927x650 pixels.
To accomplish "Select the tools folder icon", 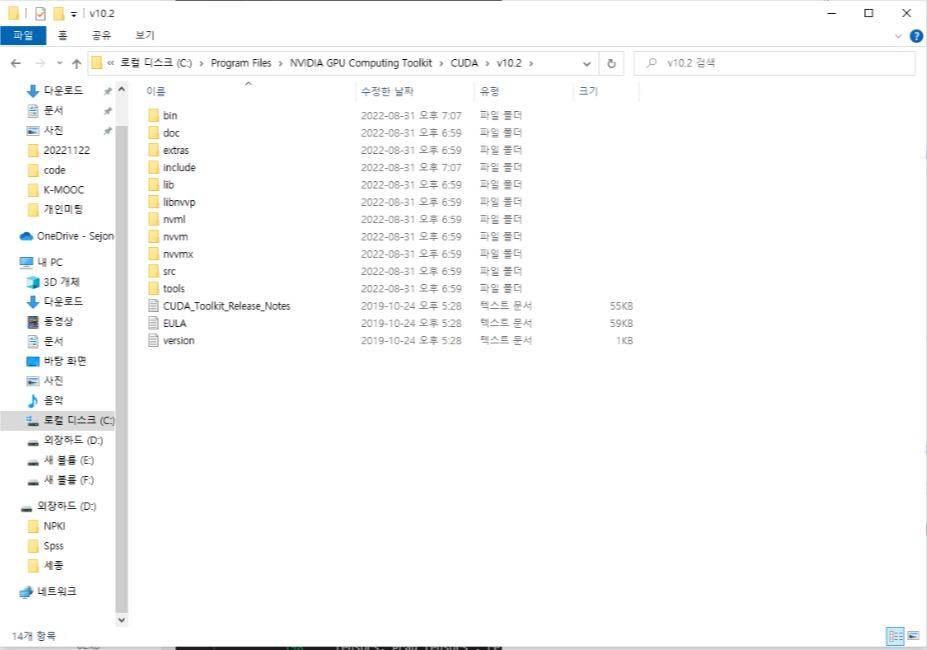I will pyautogui.click(x=154, y=289).
